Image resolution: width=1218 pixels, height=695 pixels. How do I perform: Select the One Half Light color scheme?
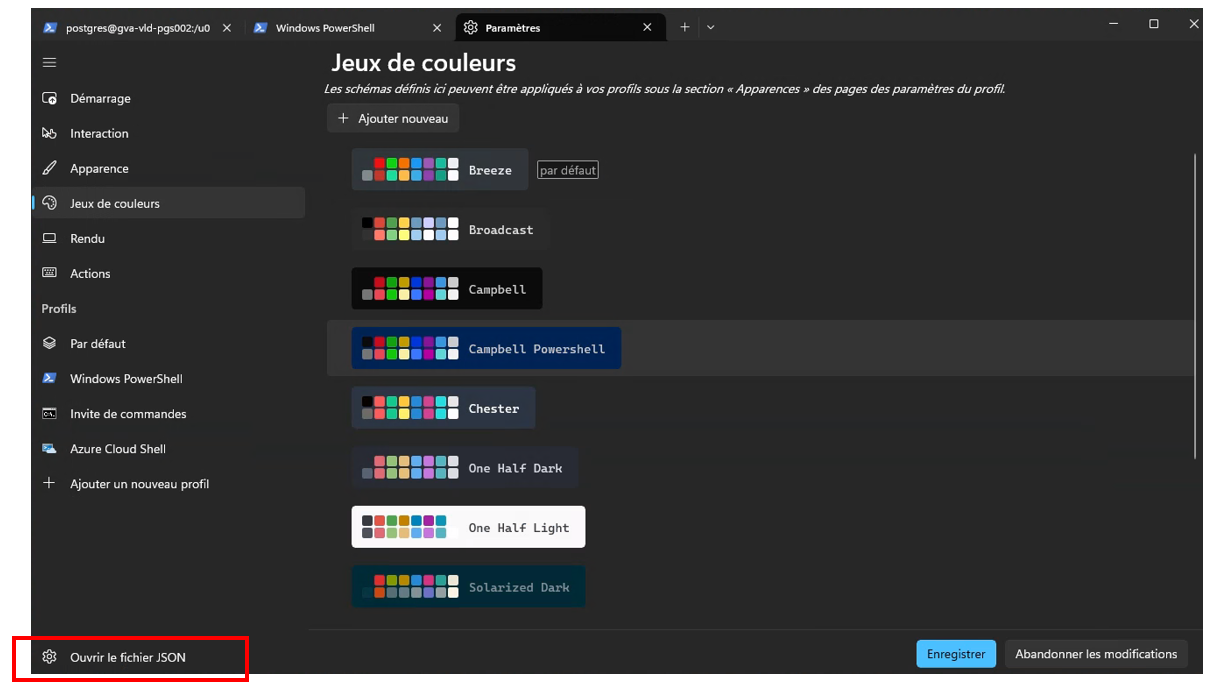pos(468,527)
